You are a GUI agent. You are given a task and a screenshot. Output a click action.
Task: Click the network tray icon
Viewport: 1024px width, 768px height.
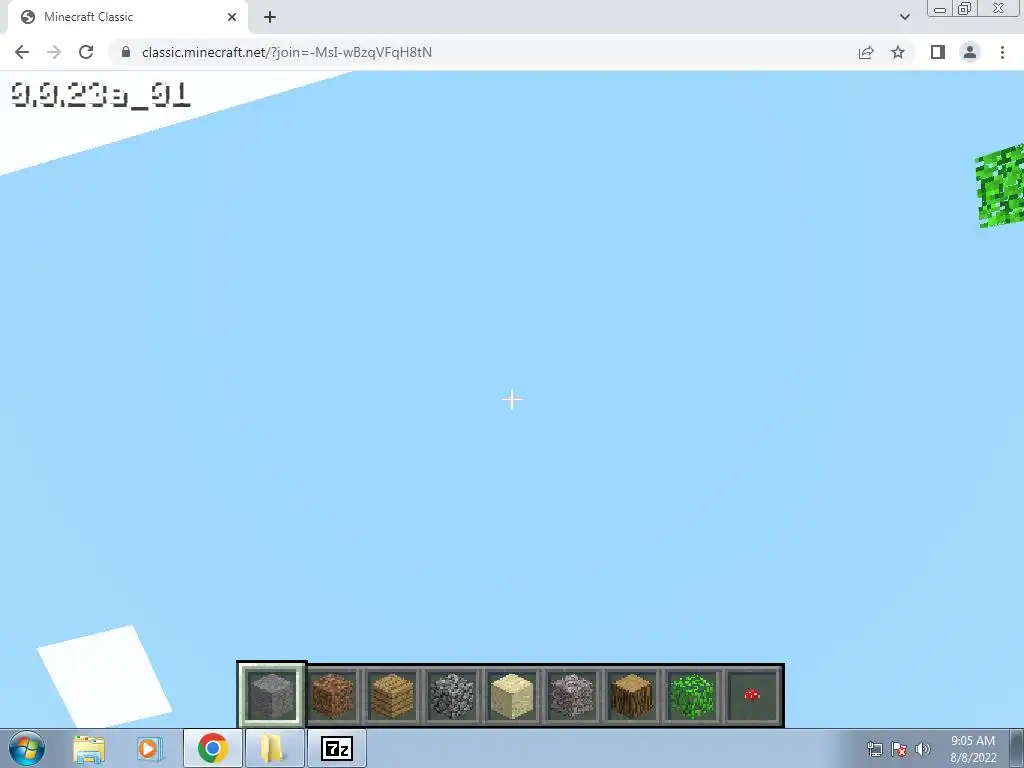pos(874,749)
